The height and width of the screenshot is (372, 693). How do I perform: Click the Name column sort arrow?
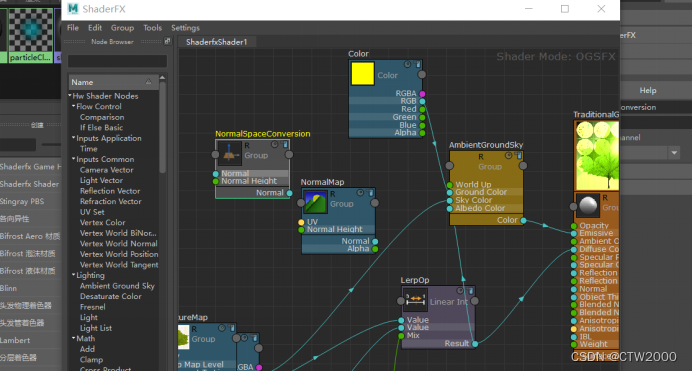click(x=148, y=82)
